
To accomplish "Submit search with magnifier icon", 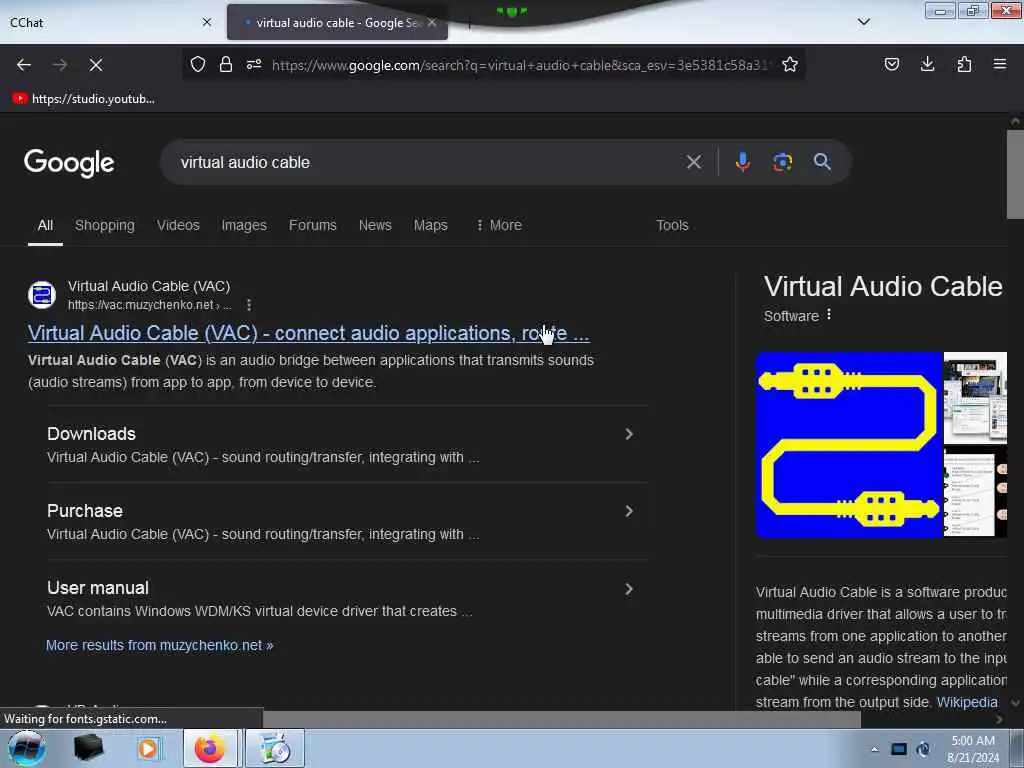I will (822, 162).
